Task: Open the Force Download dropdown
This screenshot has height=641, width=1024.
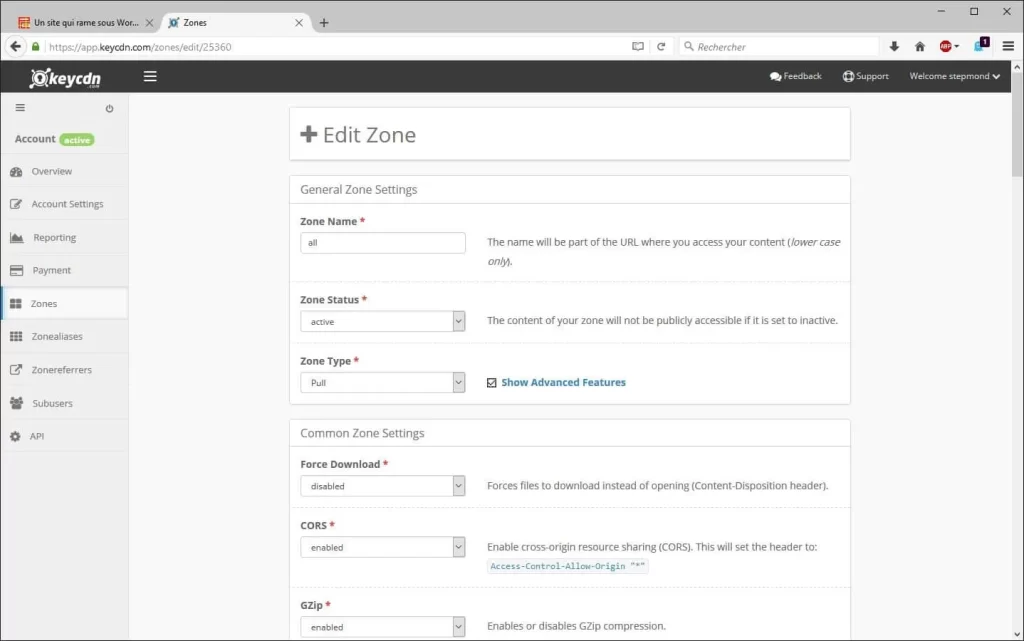Action: pyautogui.click(x=383, y=486)
